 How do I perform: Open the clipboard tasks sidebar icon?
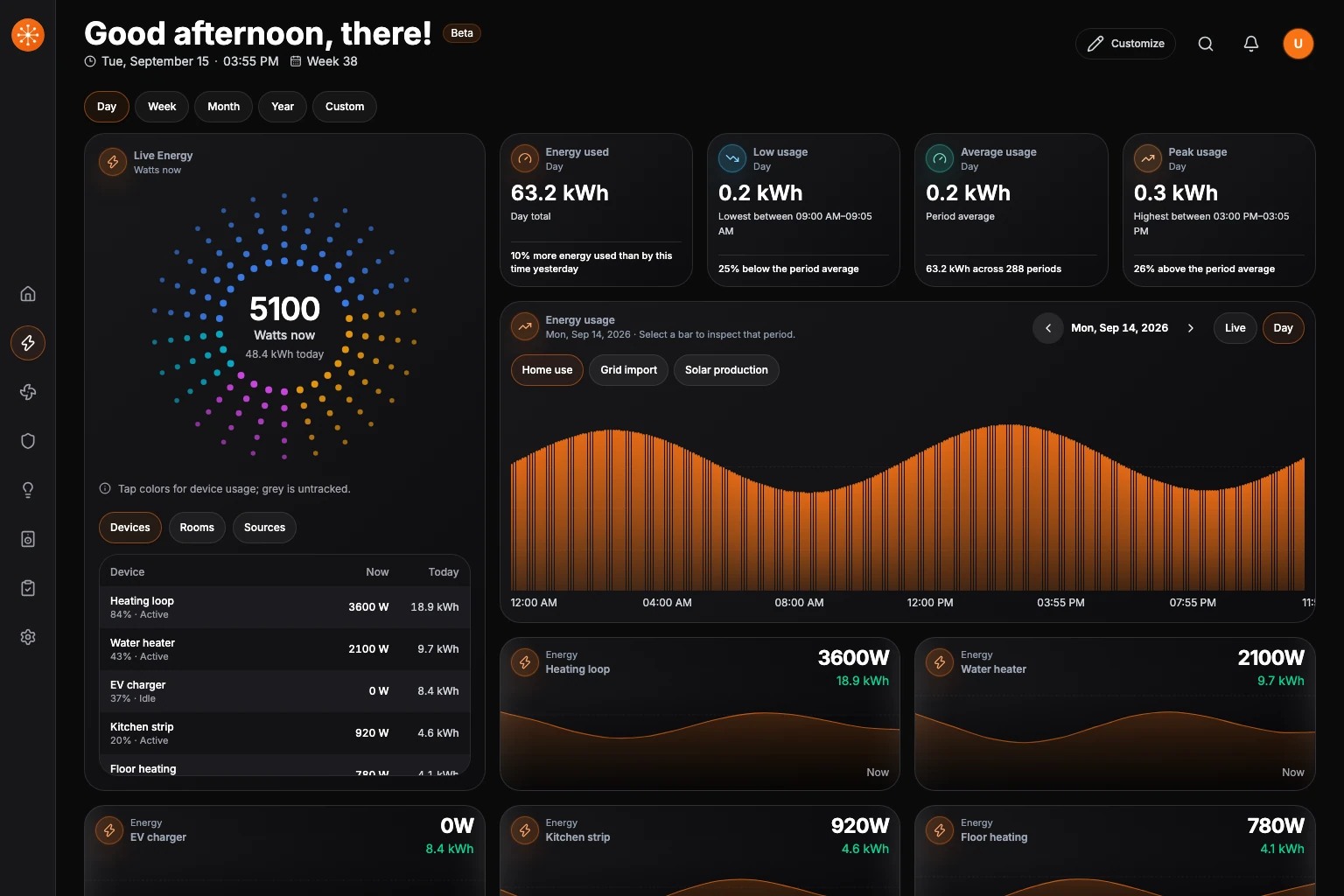click(x=28, y=588)
